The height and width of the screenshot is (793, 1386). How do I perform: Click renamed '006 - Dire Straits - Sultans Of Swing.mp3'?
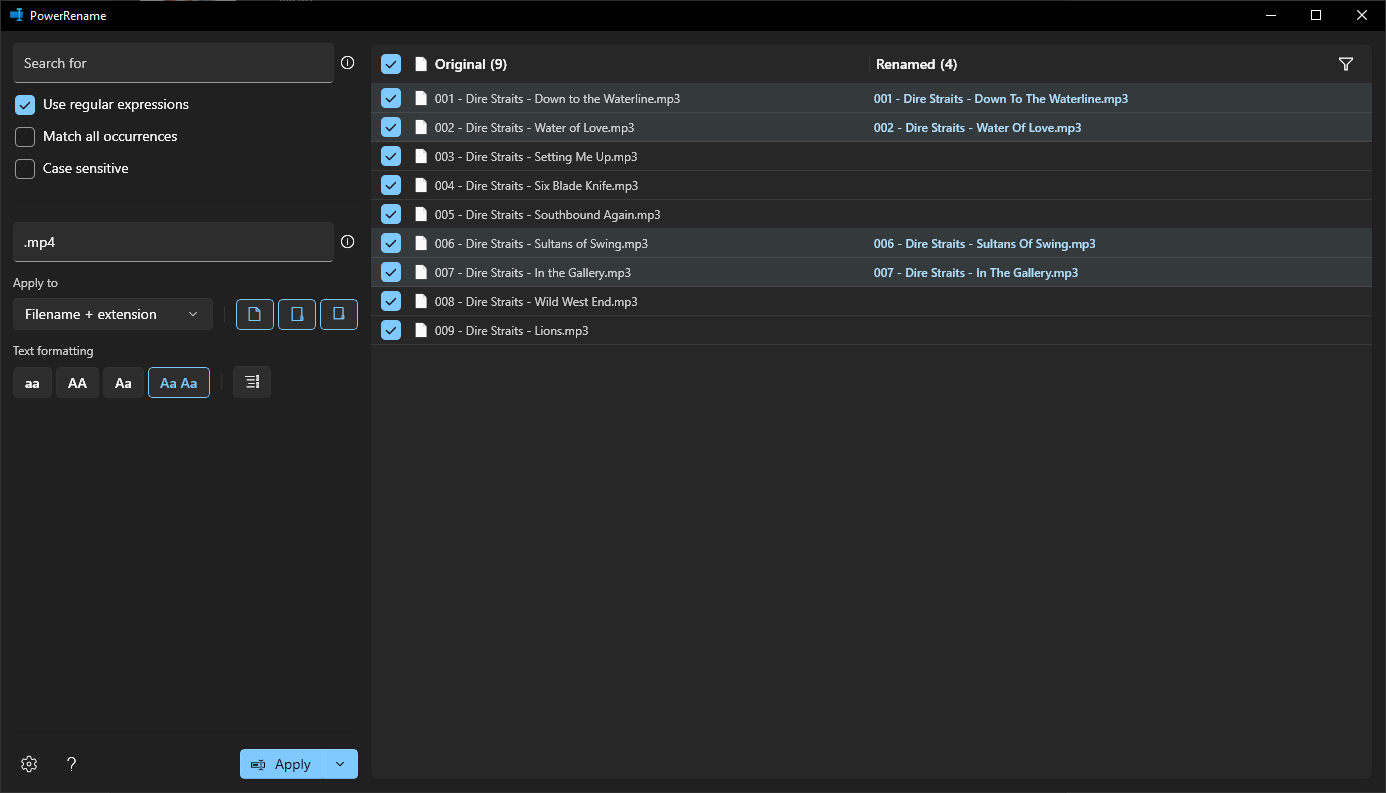[x=984, y=244]
